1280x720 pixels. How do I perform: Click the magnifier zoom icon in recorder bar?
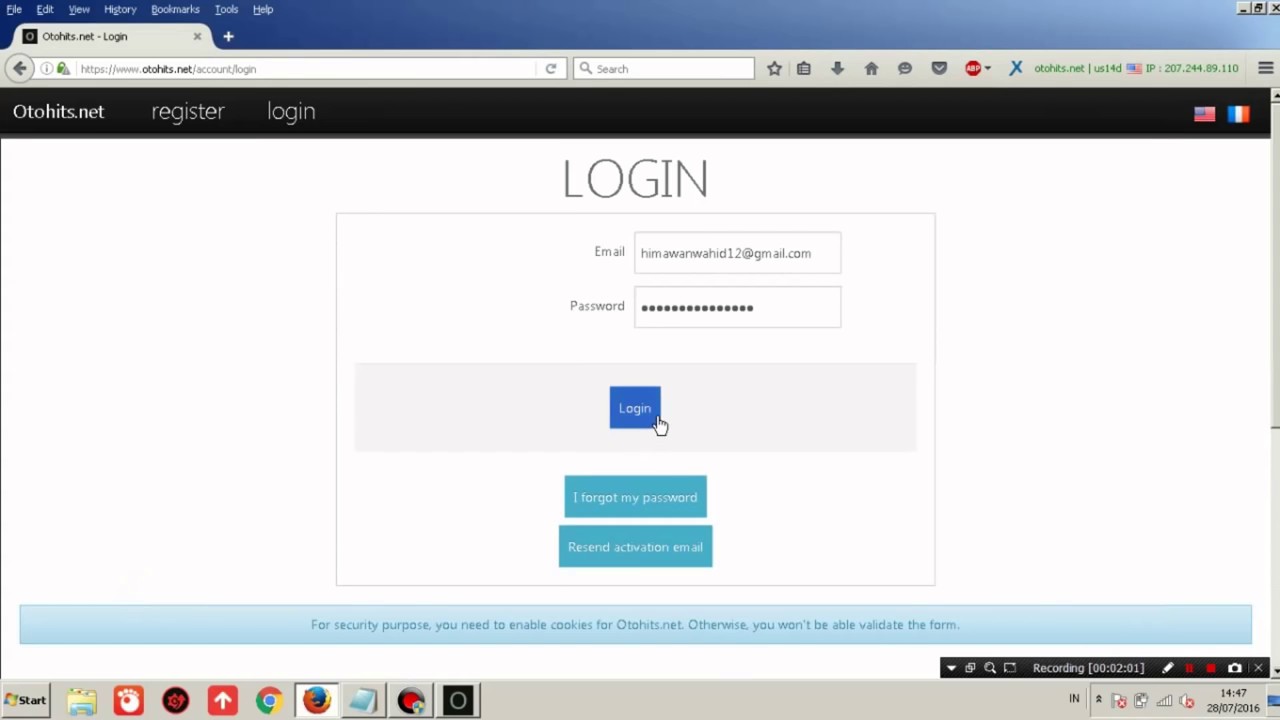coord(990,668)
